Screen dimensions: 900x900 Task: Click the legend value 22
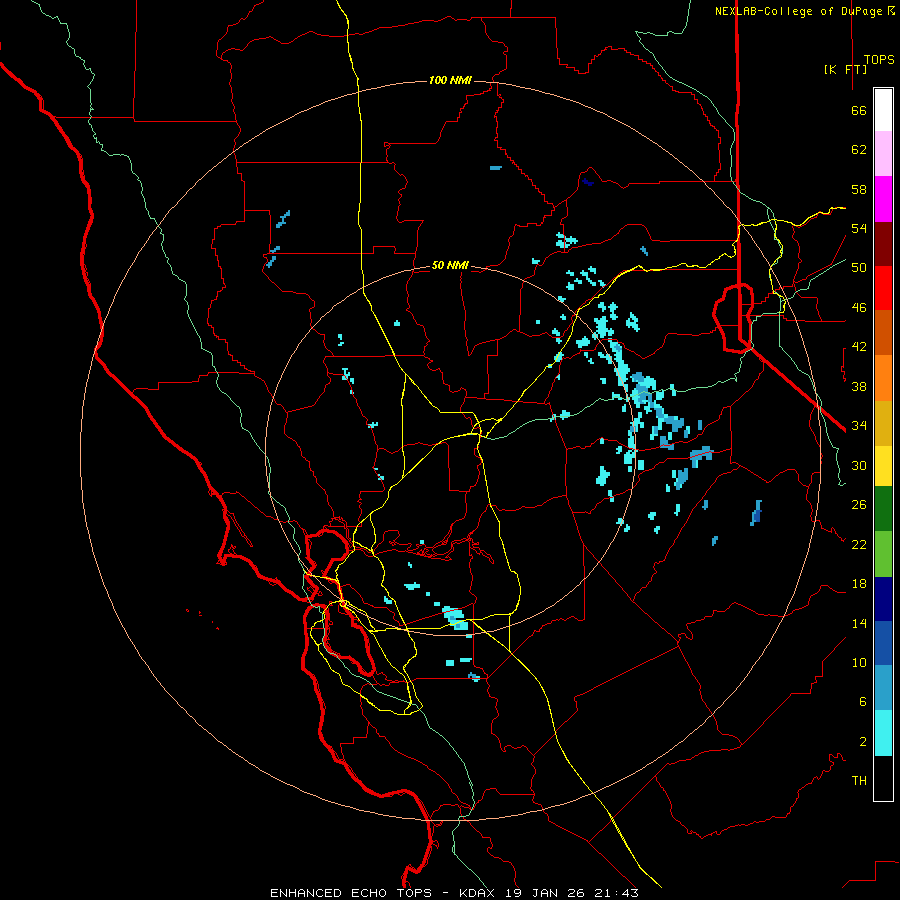859,544
